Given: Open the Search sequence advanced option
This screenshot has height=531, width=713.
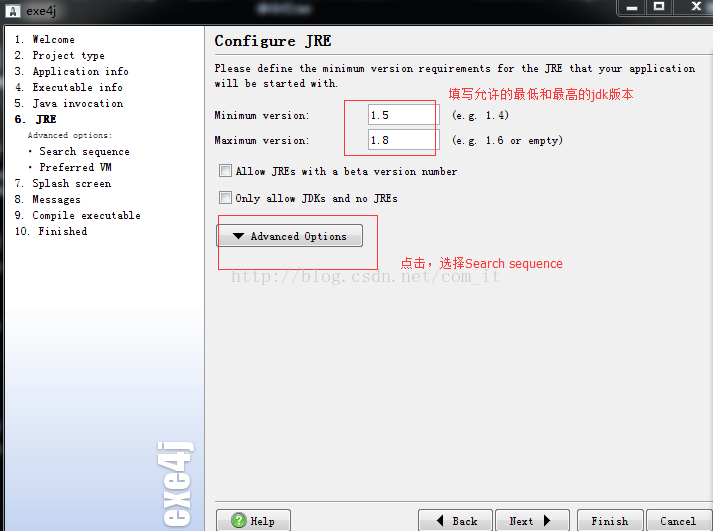Looking at the screenshot, I should tap(84, 151).
